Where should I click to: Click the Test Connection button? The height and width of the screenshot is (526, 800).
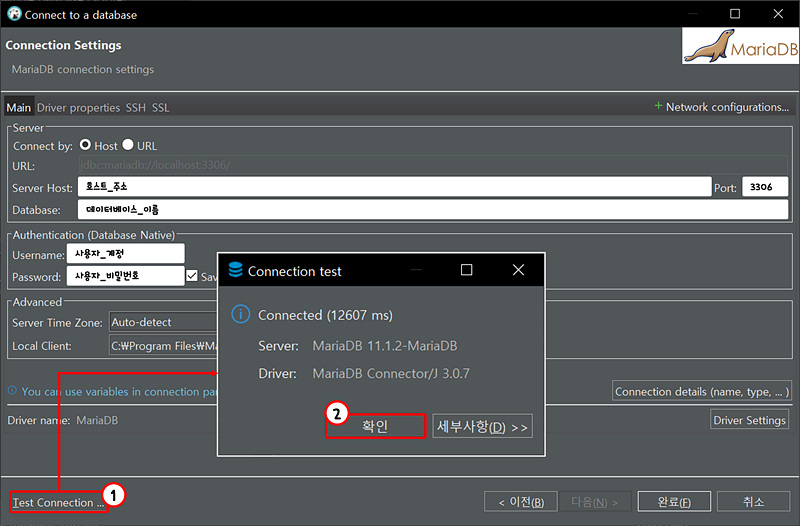pos(58,503)
